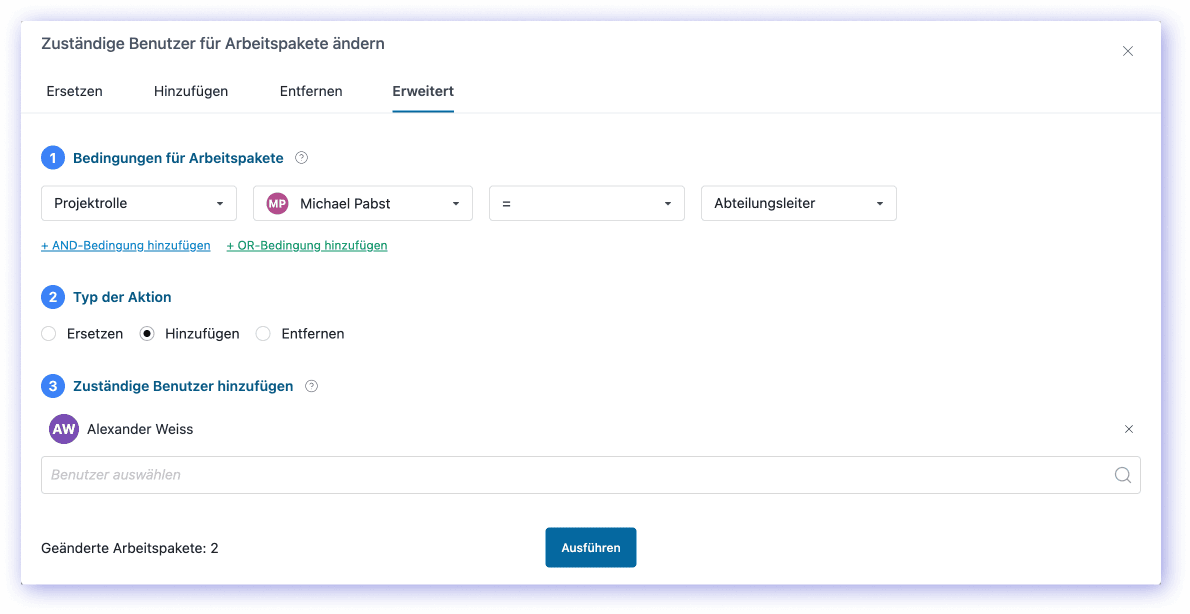Click the MP avatar of Michael Pabst
The width and height of the screenshot is (1190, 614).
click(x=277, y=203)
